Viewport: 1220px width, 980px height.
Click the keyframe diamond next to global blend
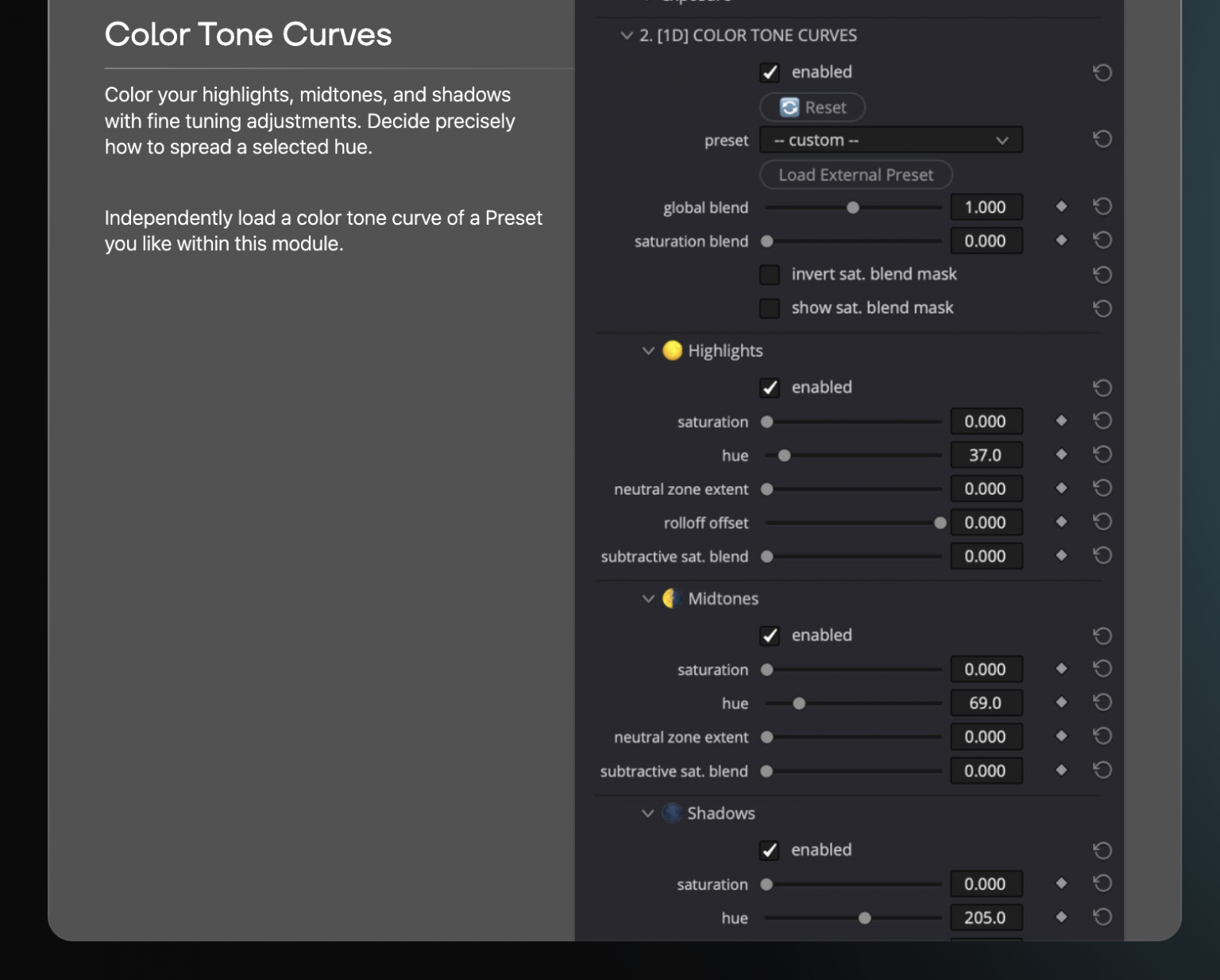pos(1061,206)
